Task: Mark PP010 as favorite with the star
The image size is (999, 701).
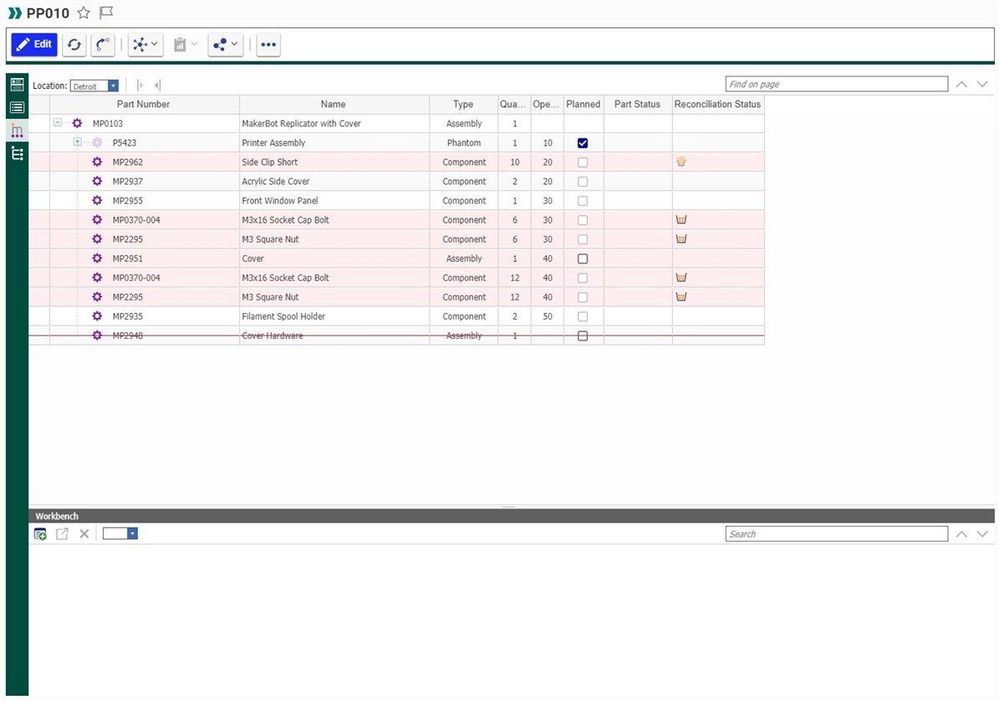Action: (x=83, y=13)
